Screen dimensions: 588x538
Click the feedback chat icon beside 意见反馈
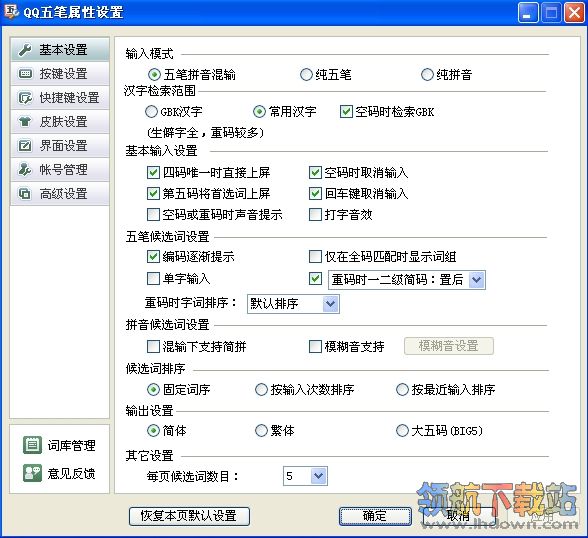click(x=32, y=473)
